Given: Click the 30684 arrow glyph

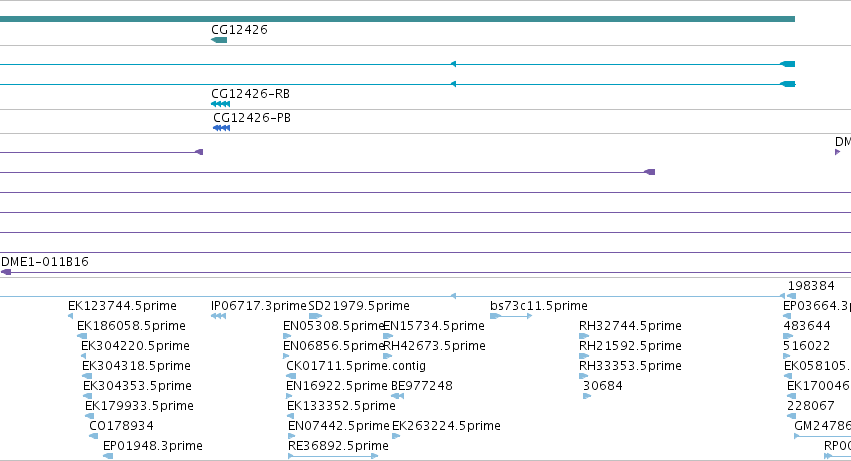Looking at the screenshot, I should point(587,396).
